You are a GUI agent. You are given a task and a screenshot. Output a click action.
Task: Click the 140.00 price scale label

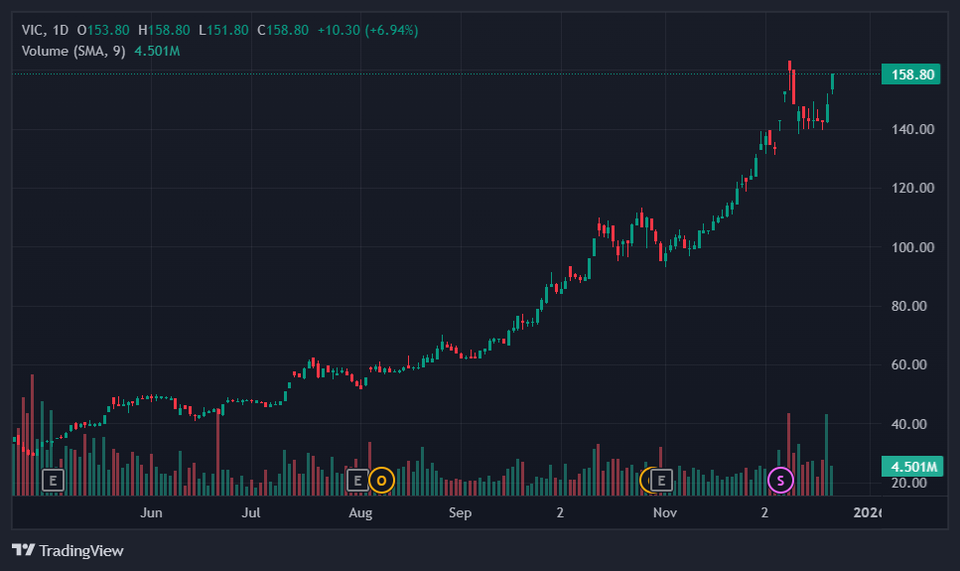pyautogui.click(x=912, y=130)
